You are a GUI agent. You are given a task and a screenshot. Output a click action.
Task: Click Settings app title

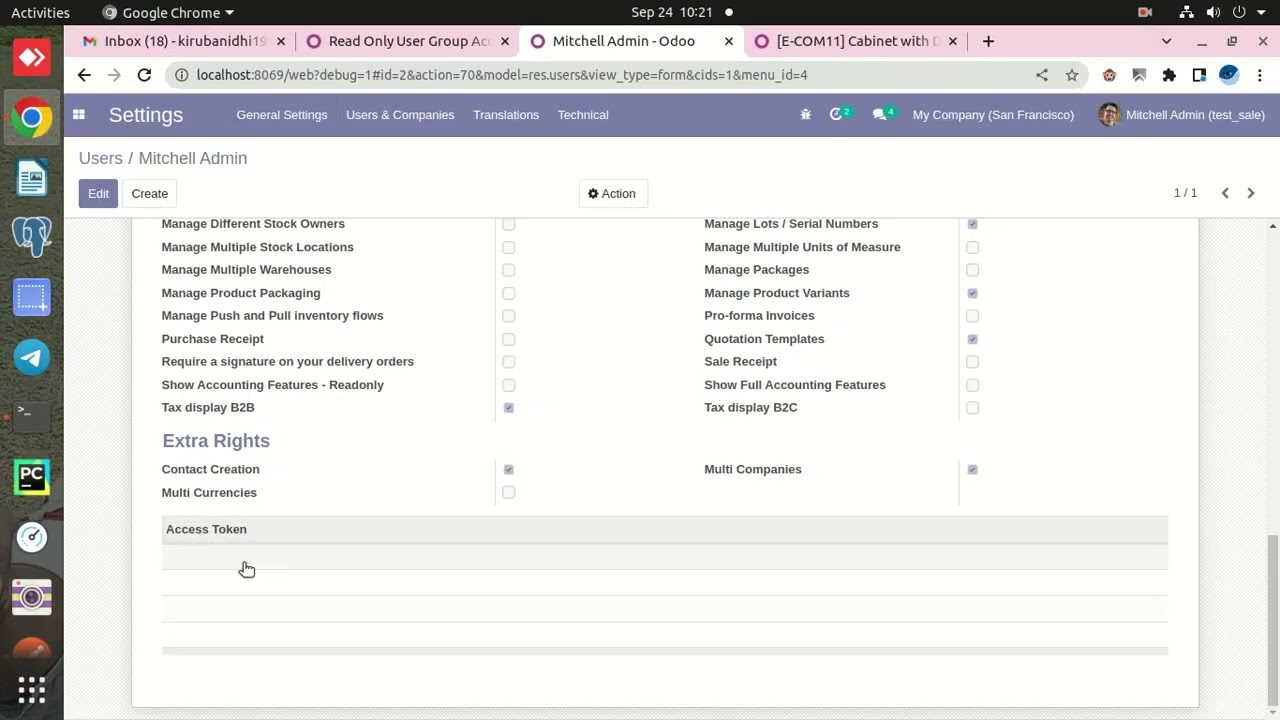pyautogui.click(x=146, y=115)
